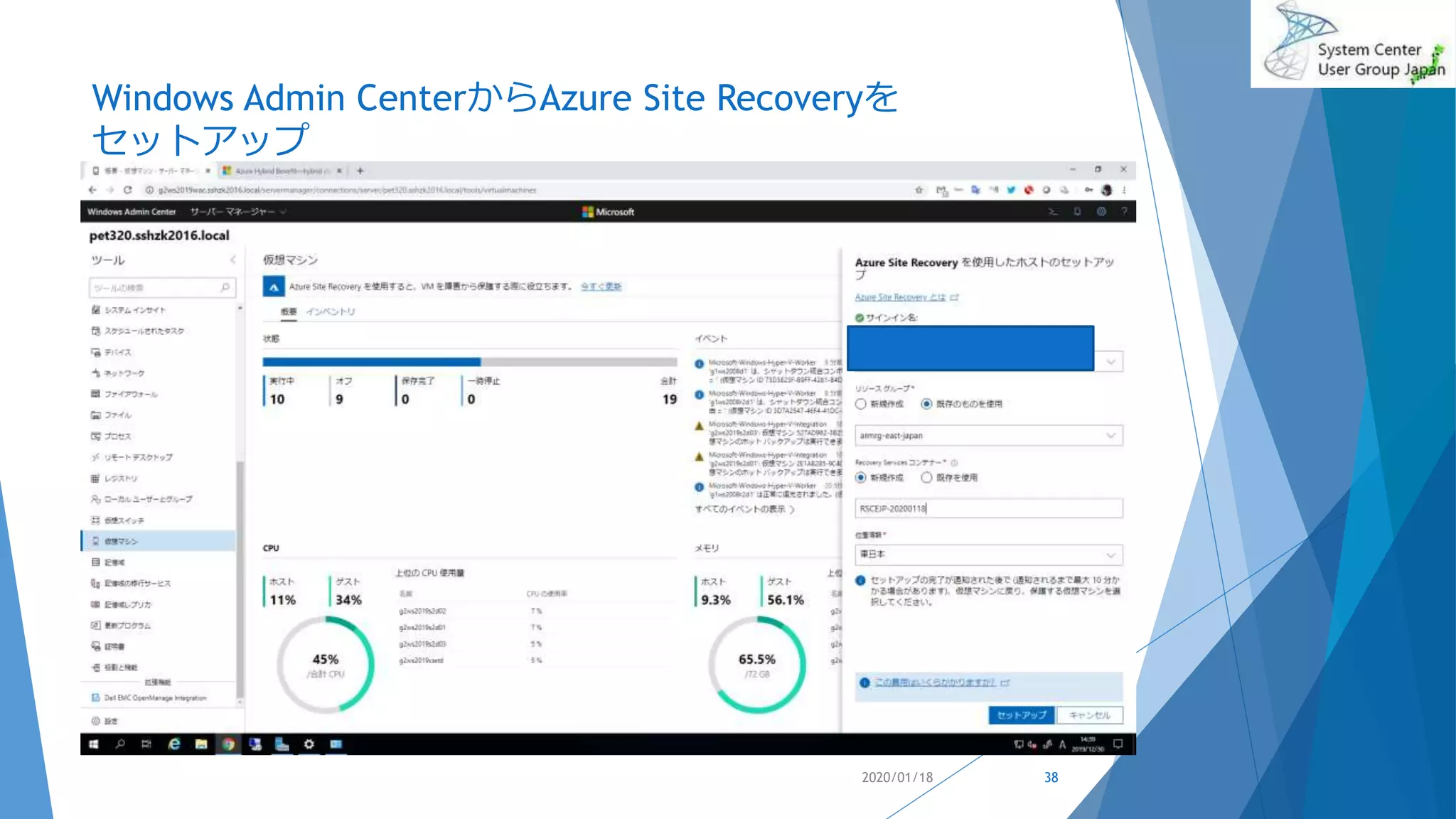
Task: Select 仮想マシン in the tools list
Action: [x=158, y=541]
